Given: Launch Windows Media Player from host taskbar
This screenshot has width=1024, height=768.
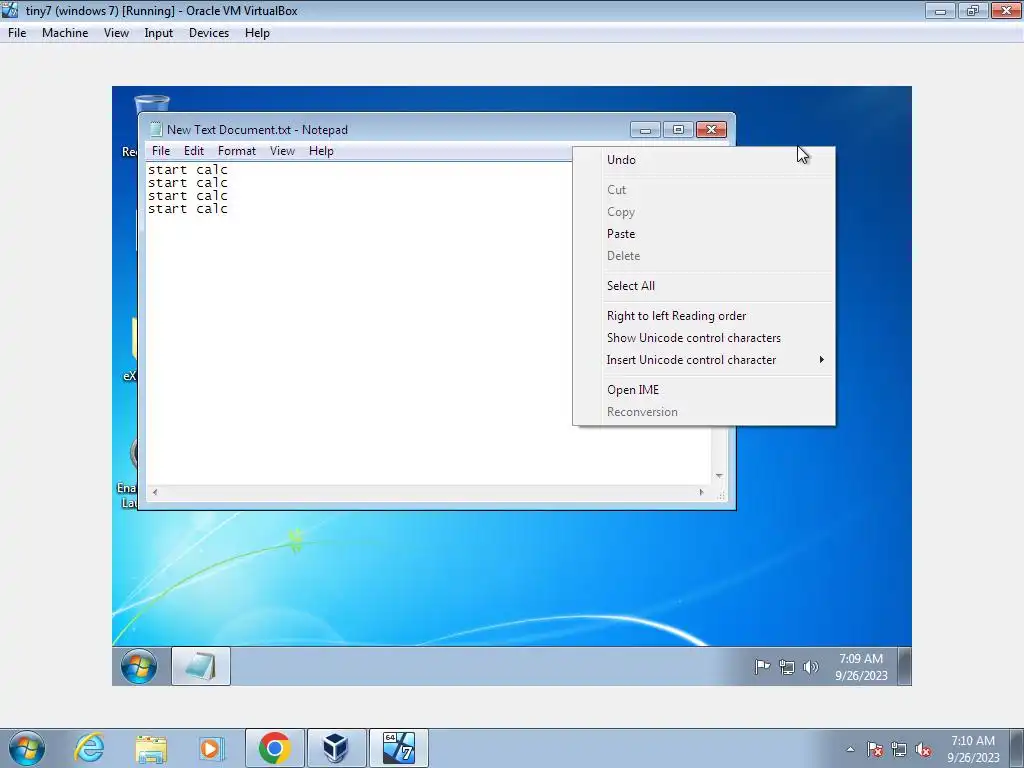Looking at the screenshot, I should [x=212, y=748].
